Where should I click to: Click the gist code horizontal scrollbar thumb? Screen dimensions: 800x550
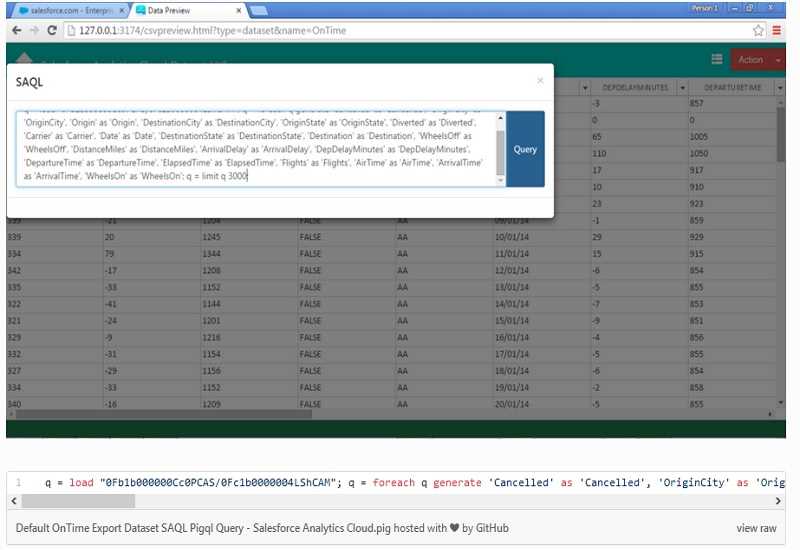pos(79,501)
